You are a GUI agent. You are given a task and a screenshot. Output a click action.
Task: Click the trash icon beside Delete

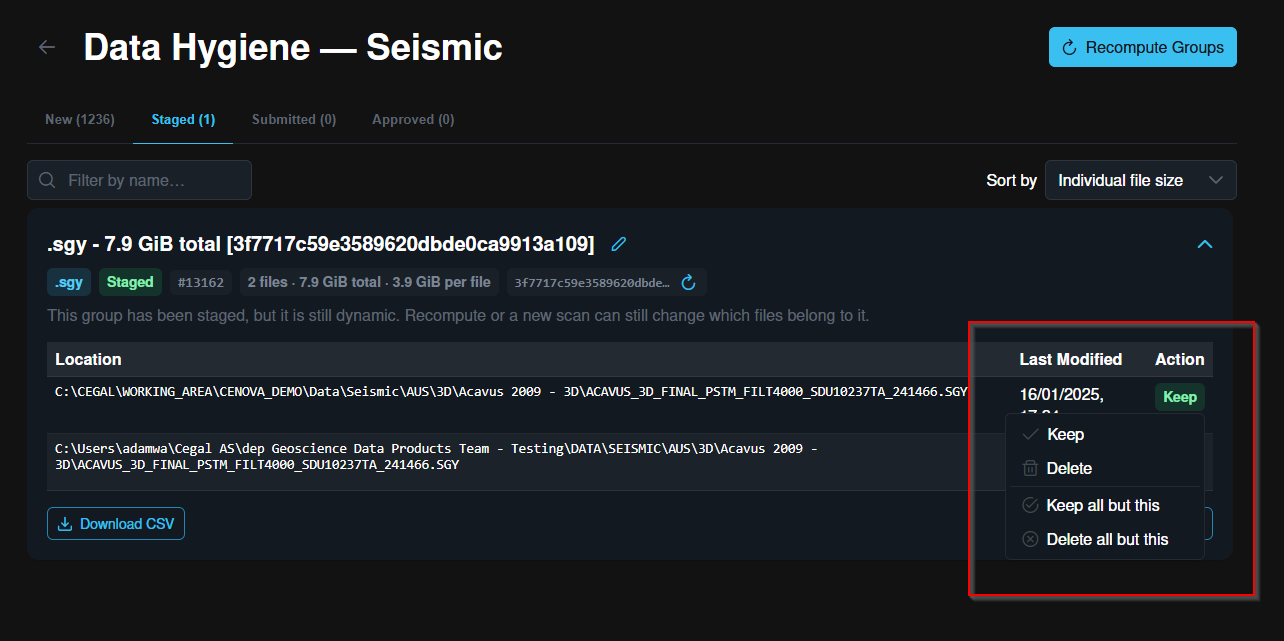tap(1030, 468)
